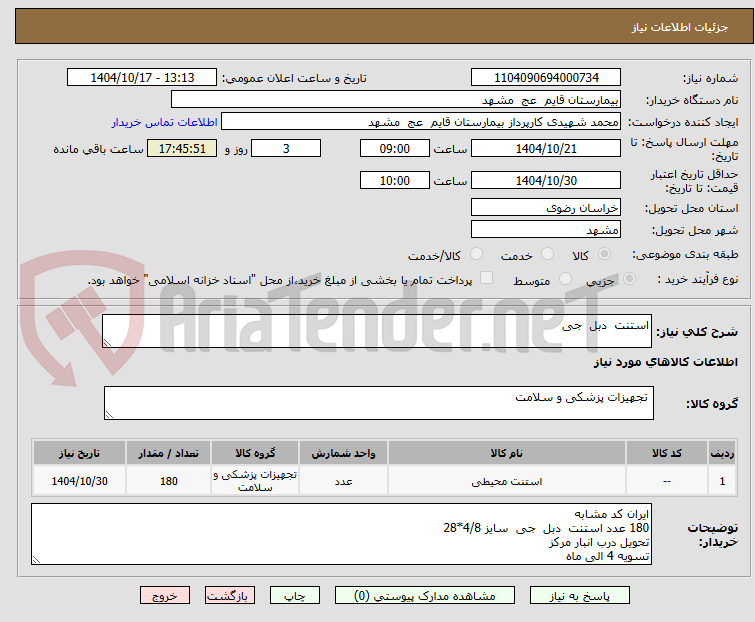Screen dimensions: 755x622
Task: Click the remaining days field showing 3
Action: pyautogui.click(x=286, y=148)
